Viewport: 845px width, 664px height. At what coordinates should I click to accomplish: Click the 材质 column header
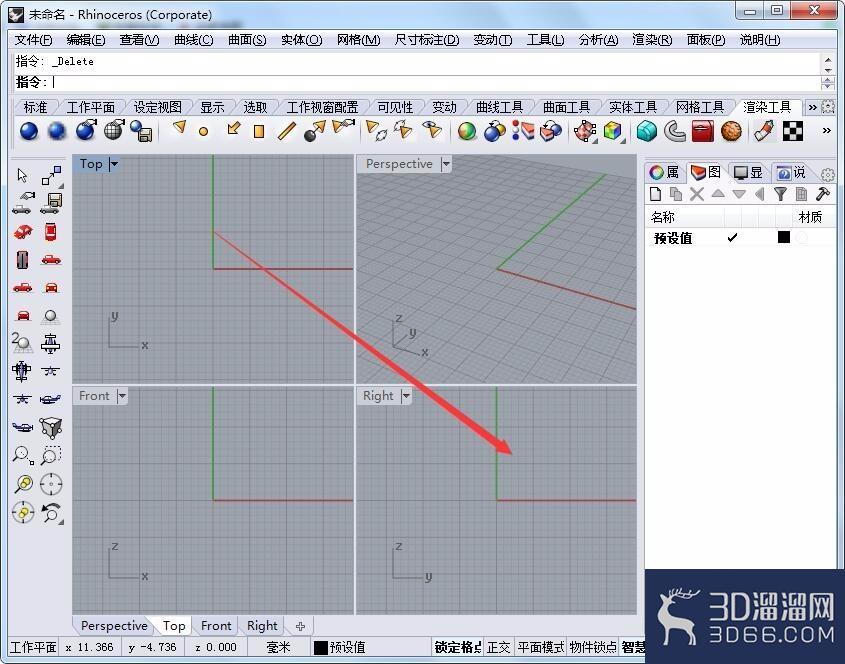[x=810, y=217]
